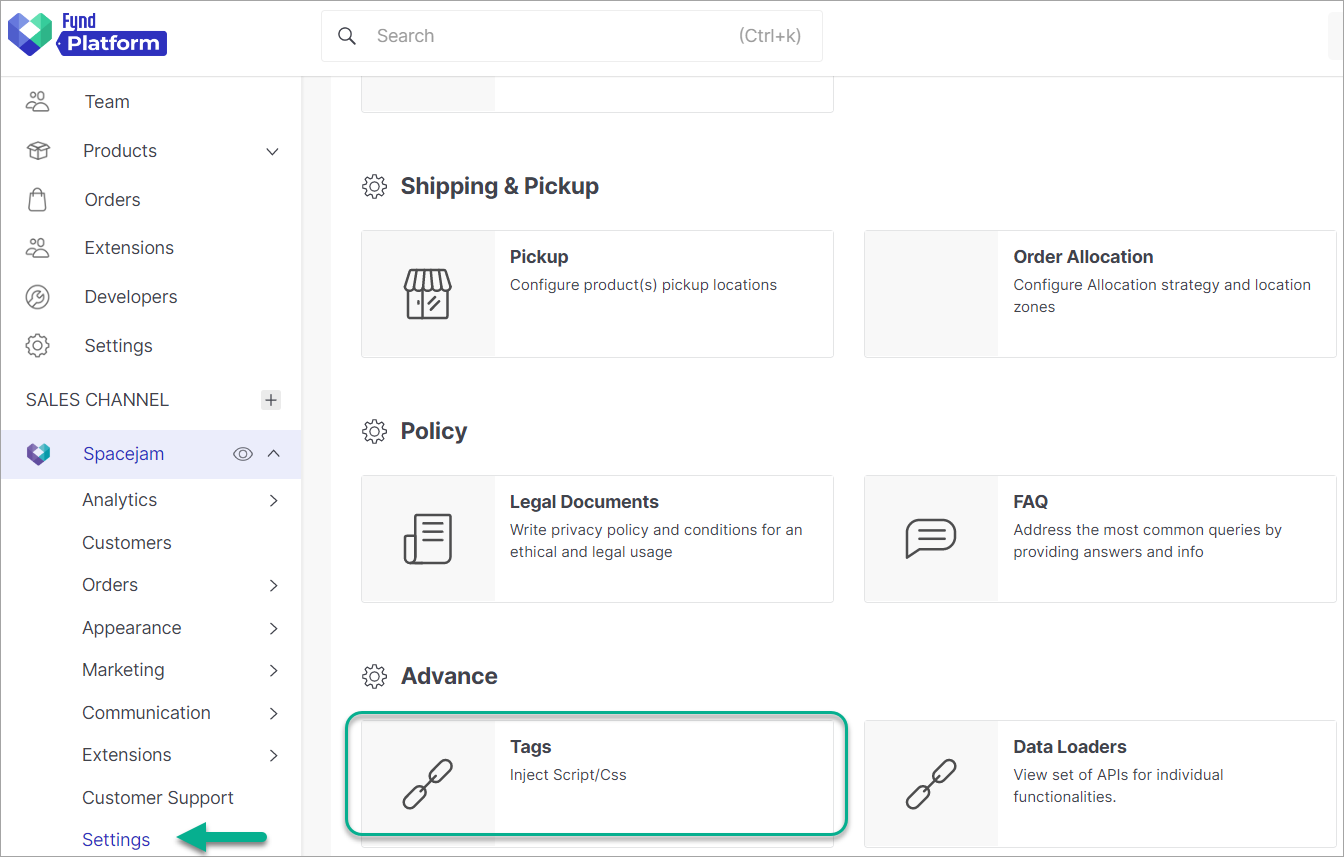1344x857 pixels.
Task: Focus the Search input field
Action: pyautogui.click(x=571, y=36)
